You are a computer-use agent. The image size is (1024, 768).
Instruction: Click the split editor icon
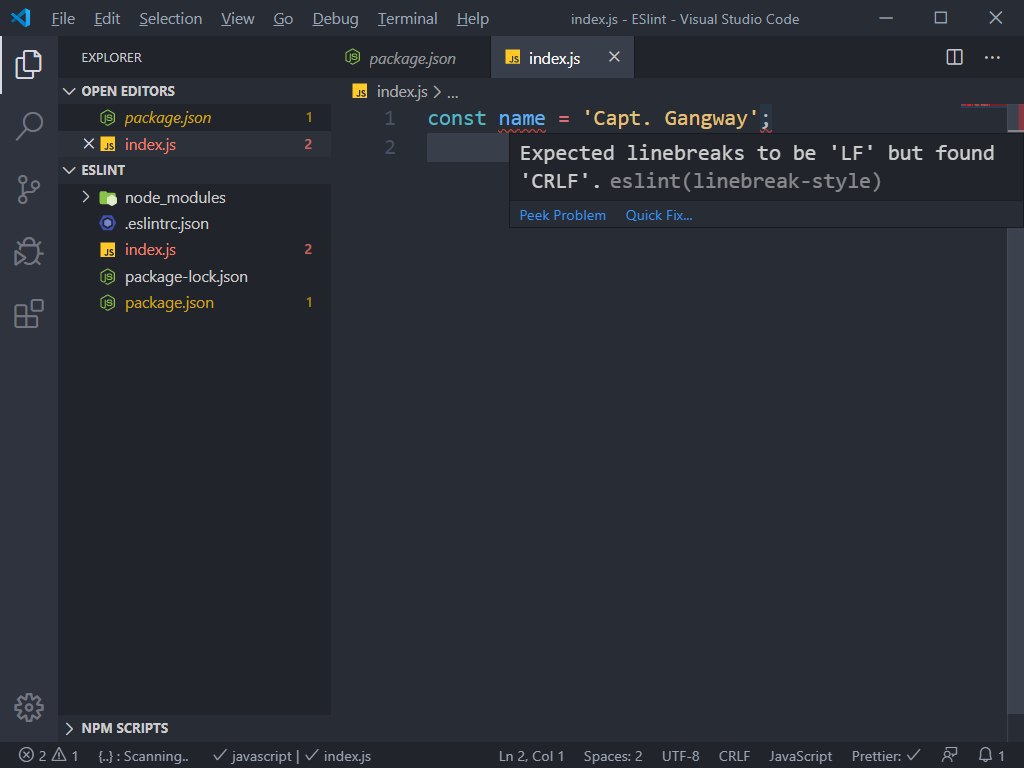point(954,57)
